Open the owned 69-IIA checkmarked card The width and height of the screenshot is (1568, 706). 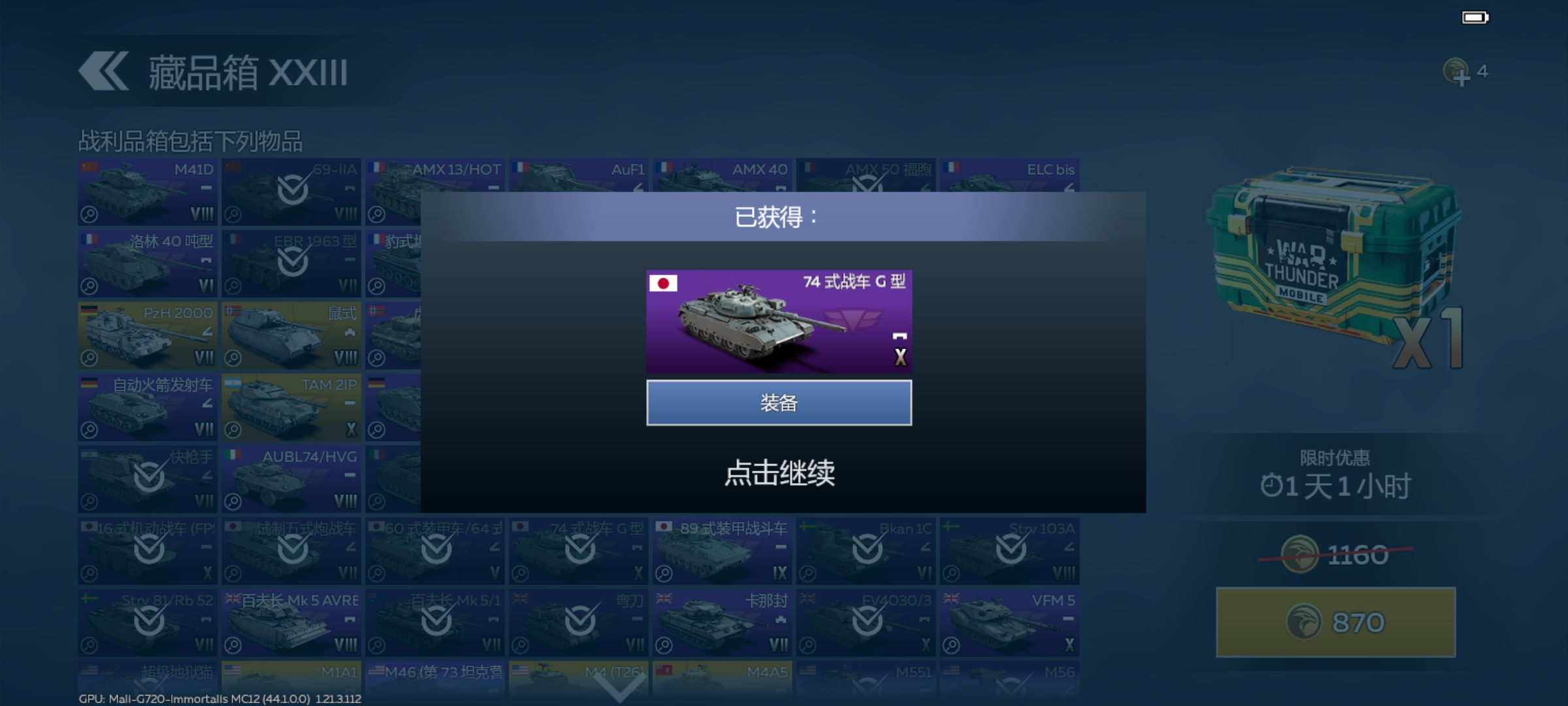click(291, 192)
